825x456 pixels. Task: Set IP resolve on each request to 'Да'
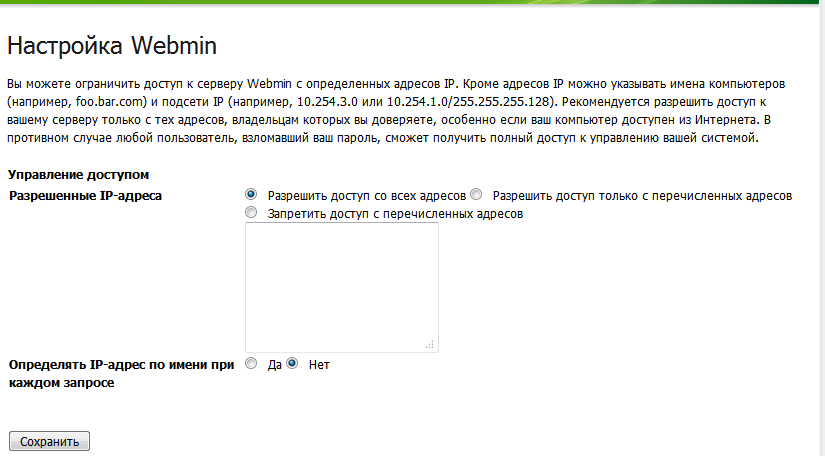[x=251, y=363]
